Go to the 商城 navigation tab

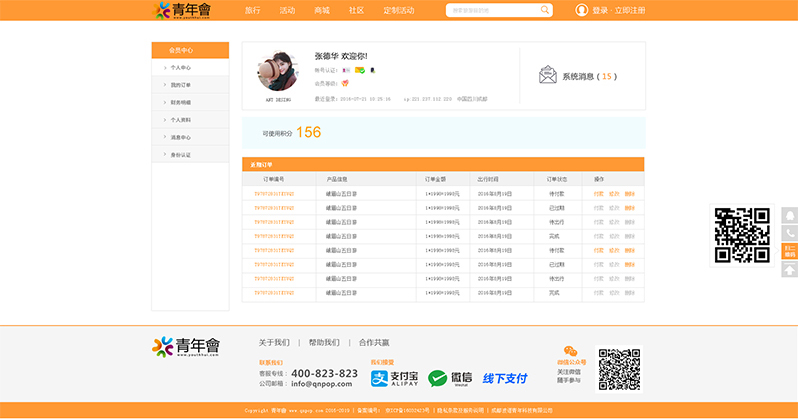[321, 10]
